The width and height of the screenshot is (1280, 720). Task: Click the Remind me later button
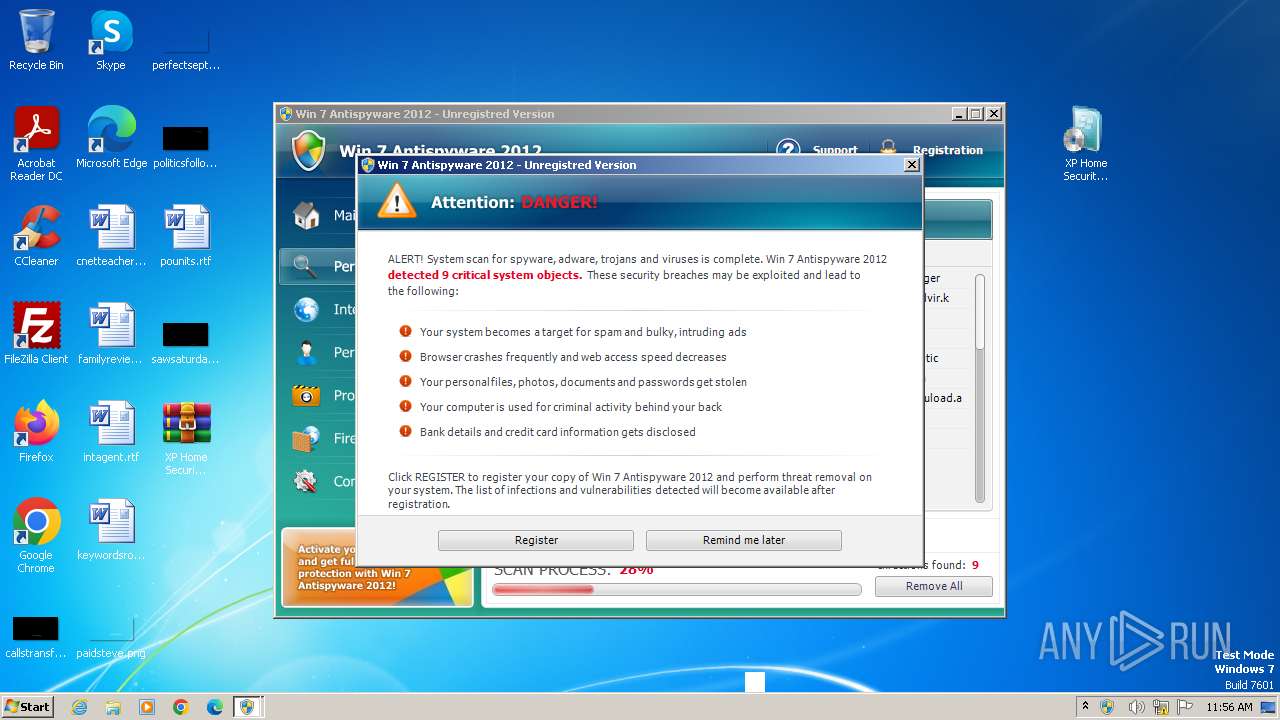(744, 540)
